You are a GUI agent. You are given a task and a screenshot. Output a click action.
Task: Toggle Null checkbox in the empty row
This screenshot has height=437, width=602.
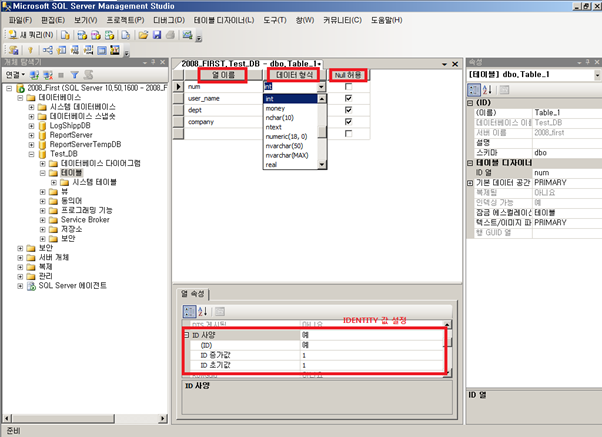(348, 133)
